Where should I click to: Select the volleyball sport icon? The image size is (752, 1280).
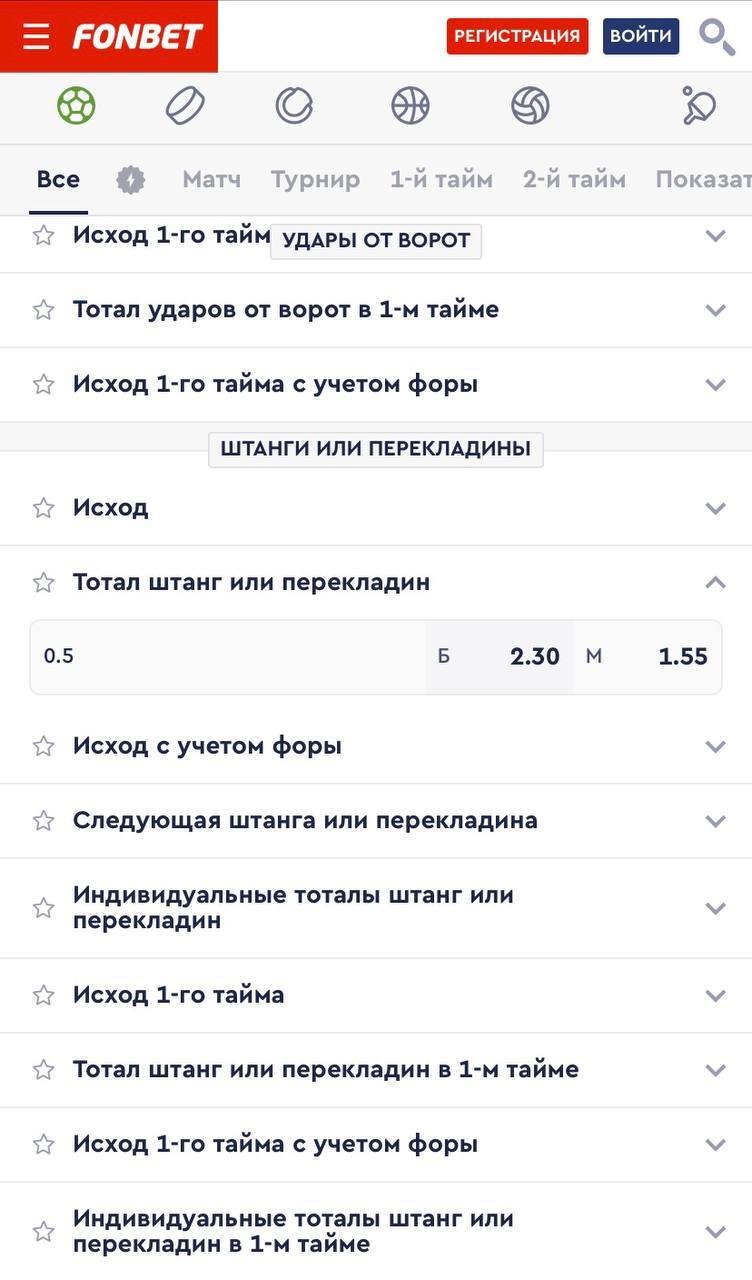click(x=530, y=105)
